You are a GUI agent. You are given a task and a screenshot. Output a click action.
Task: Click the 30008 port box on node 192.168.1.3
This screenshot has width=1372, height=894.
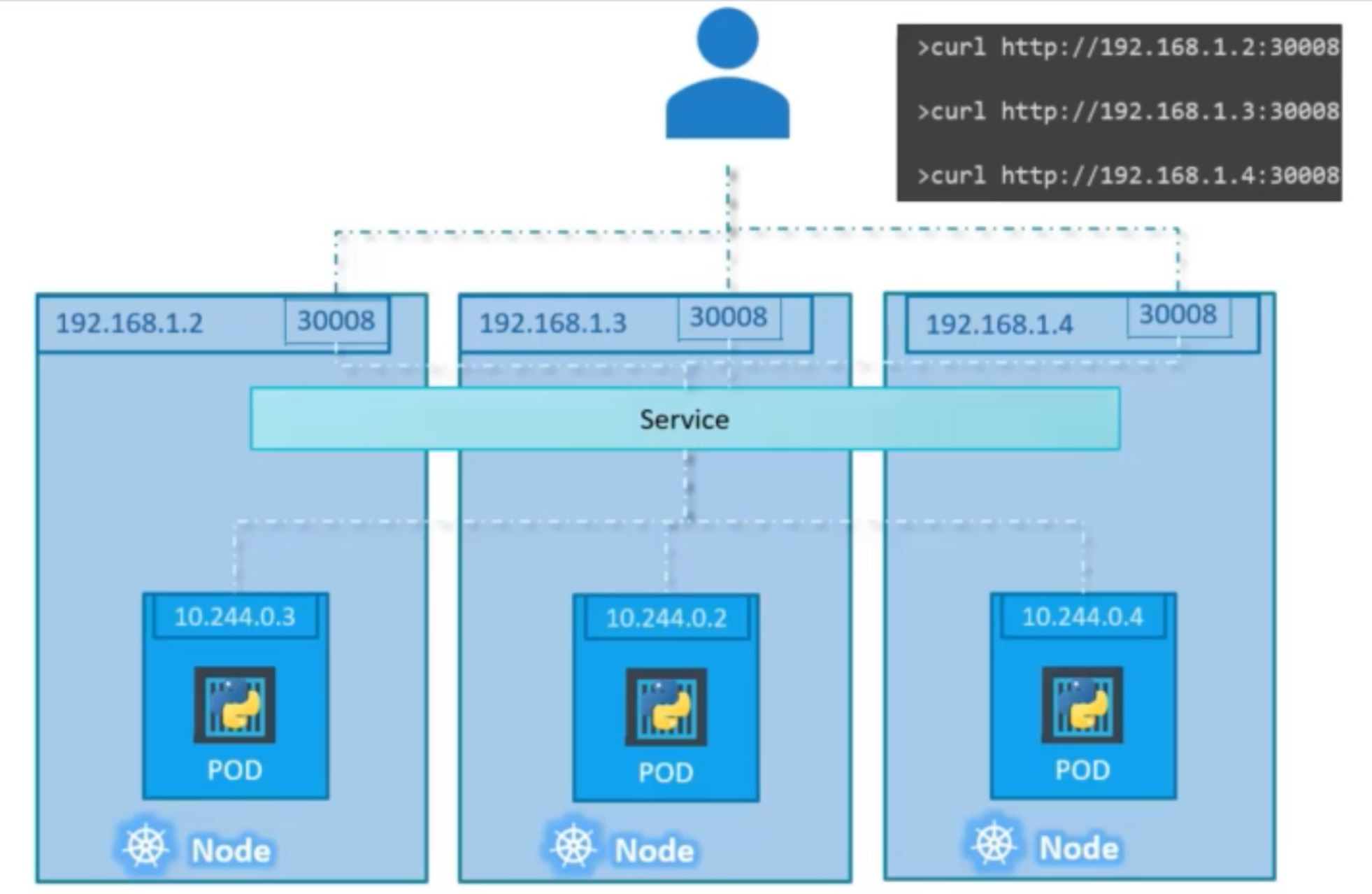click(729, 318)
